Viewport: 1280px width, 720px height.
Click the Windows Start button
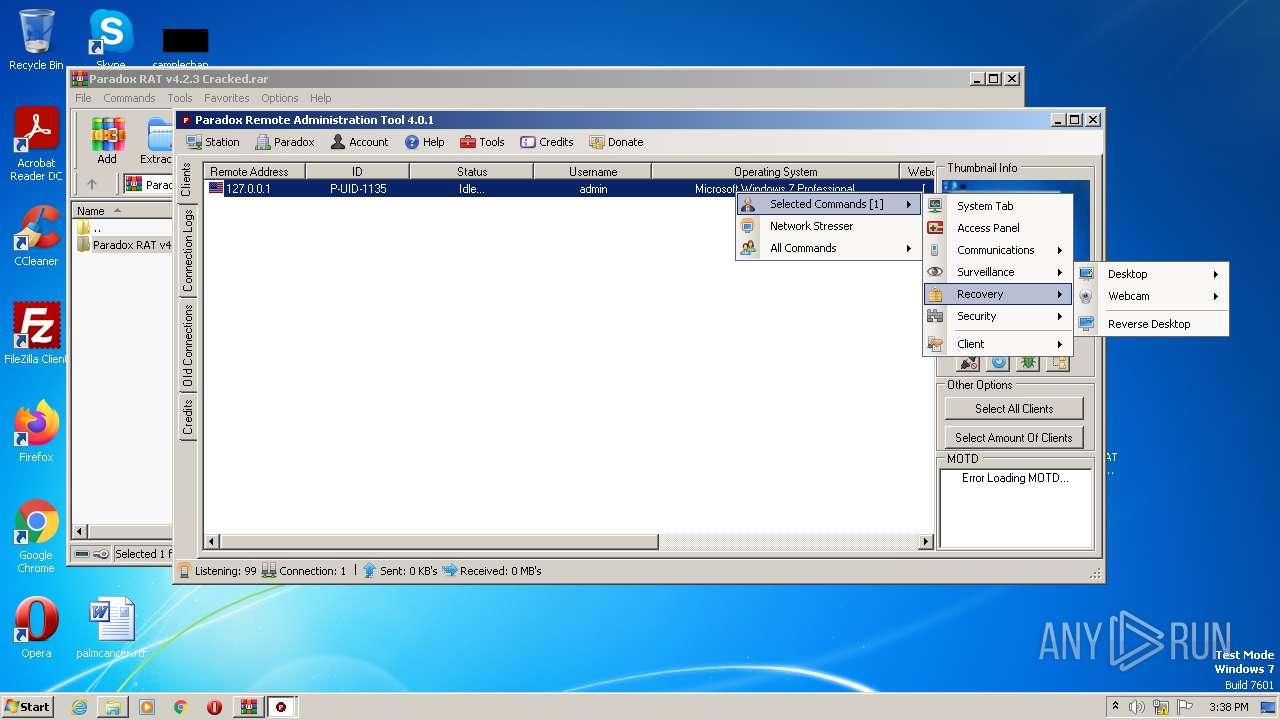[x=28, y=706]
